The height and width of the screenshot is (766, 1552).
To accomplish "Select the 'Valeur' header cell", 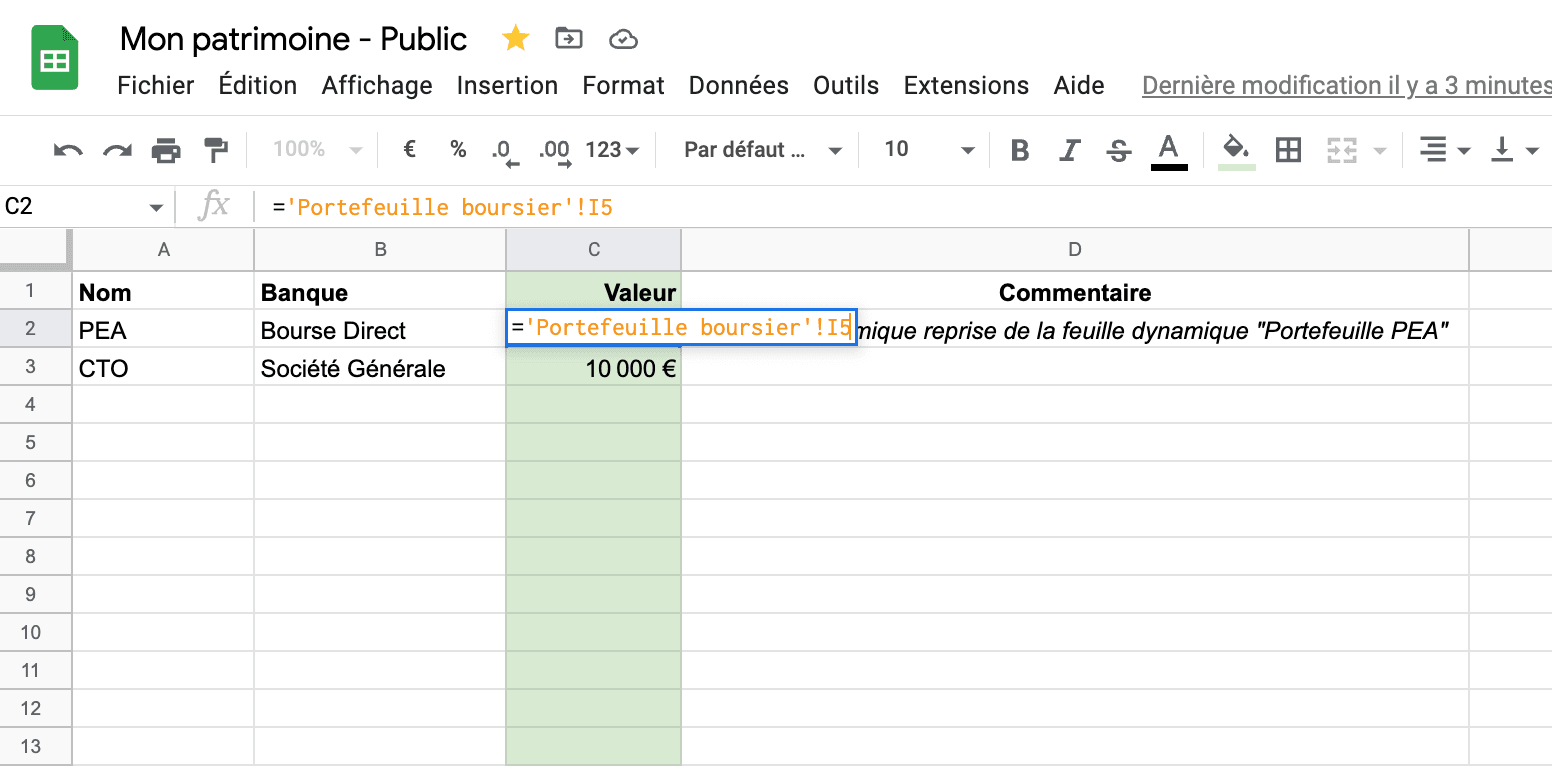I will pyautogui.click(x=594, y=292).
